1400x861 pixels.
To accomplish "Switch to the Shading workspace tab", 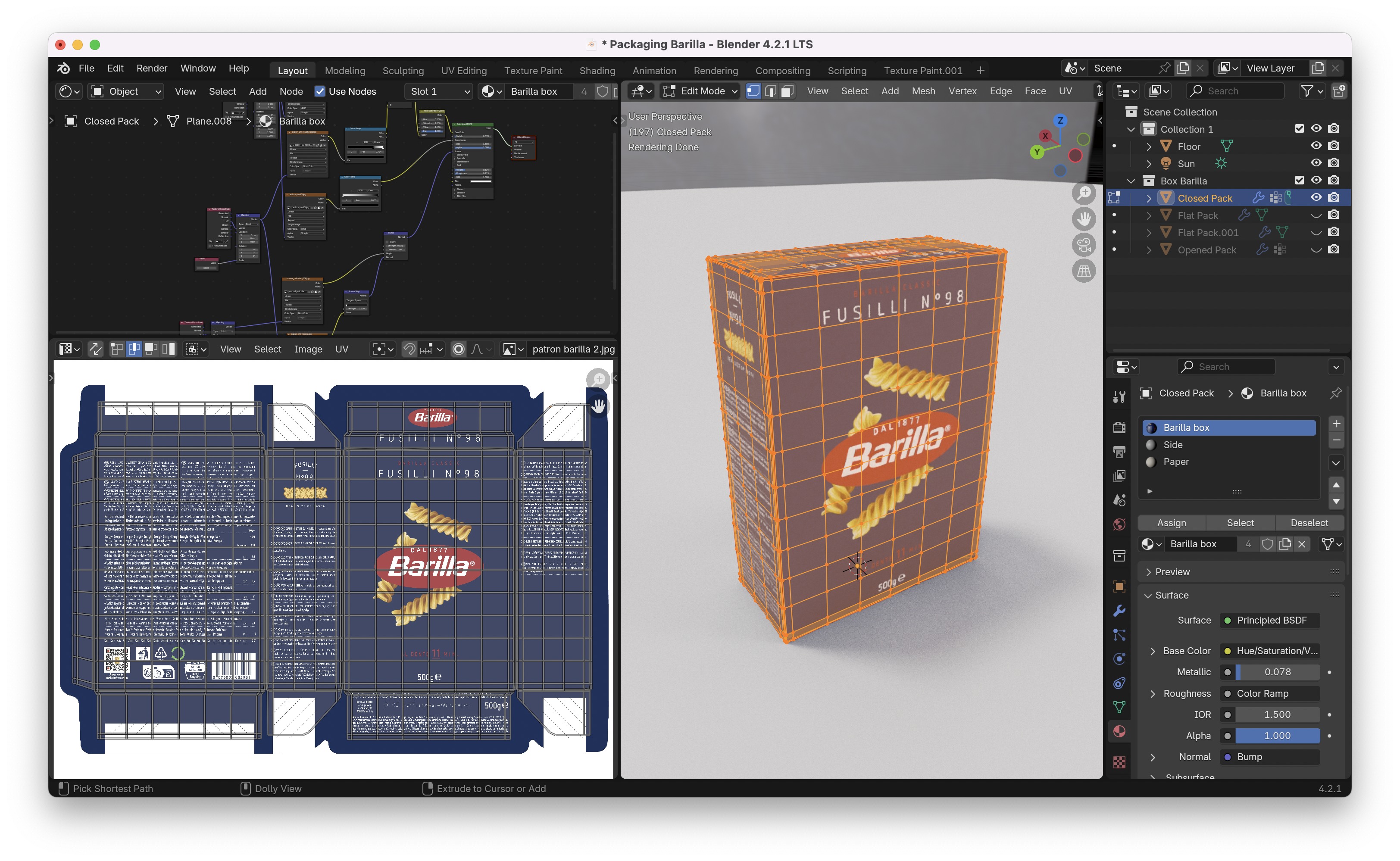I will coord(597,71).
